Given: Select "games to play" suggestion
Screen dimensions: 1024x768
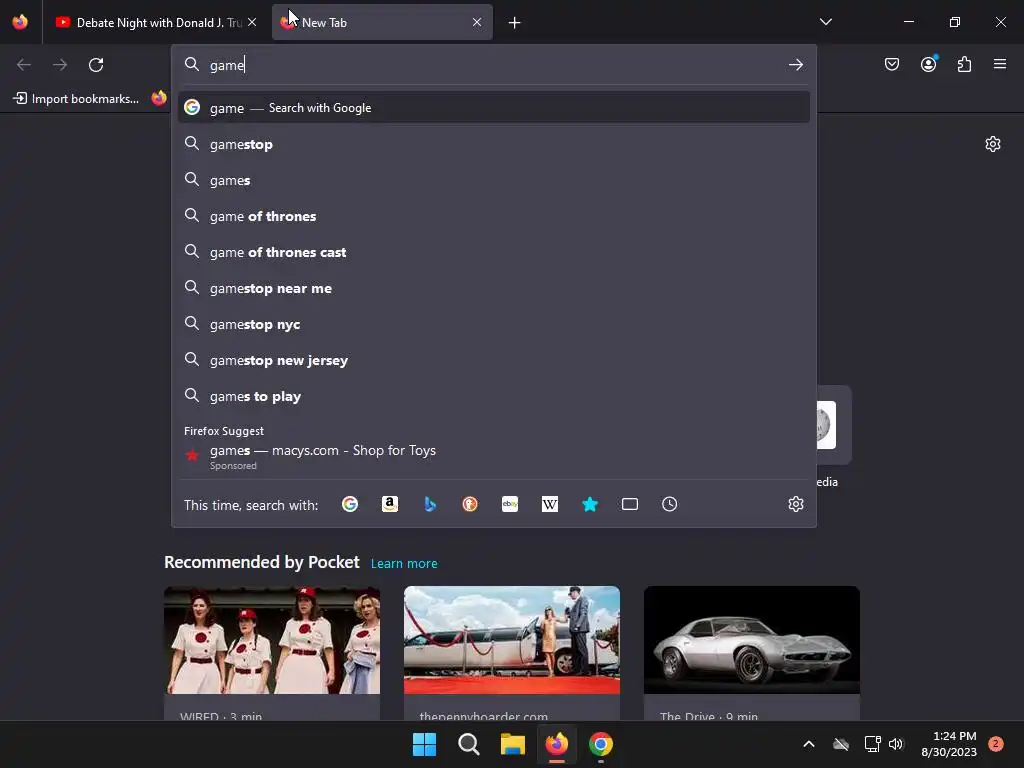Looking at the screenshot, I should (494, 396).
